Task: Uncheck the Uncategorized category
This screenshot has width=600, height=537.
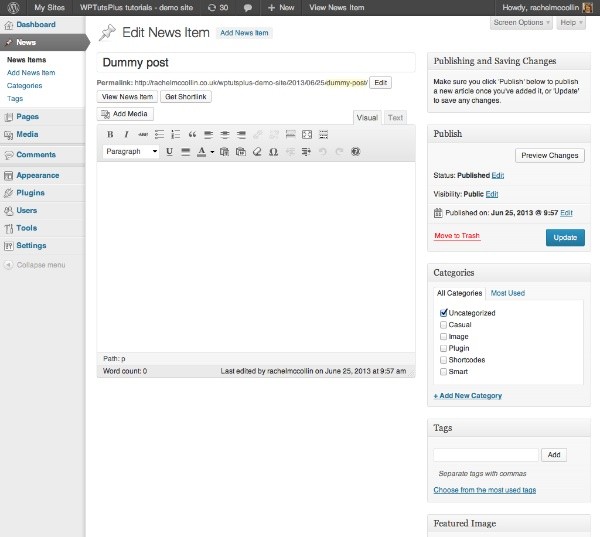Action: coord(443,313)
